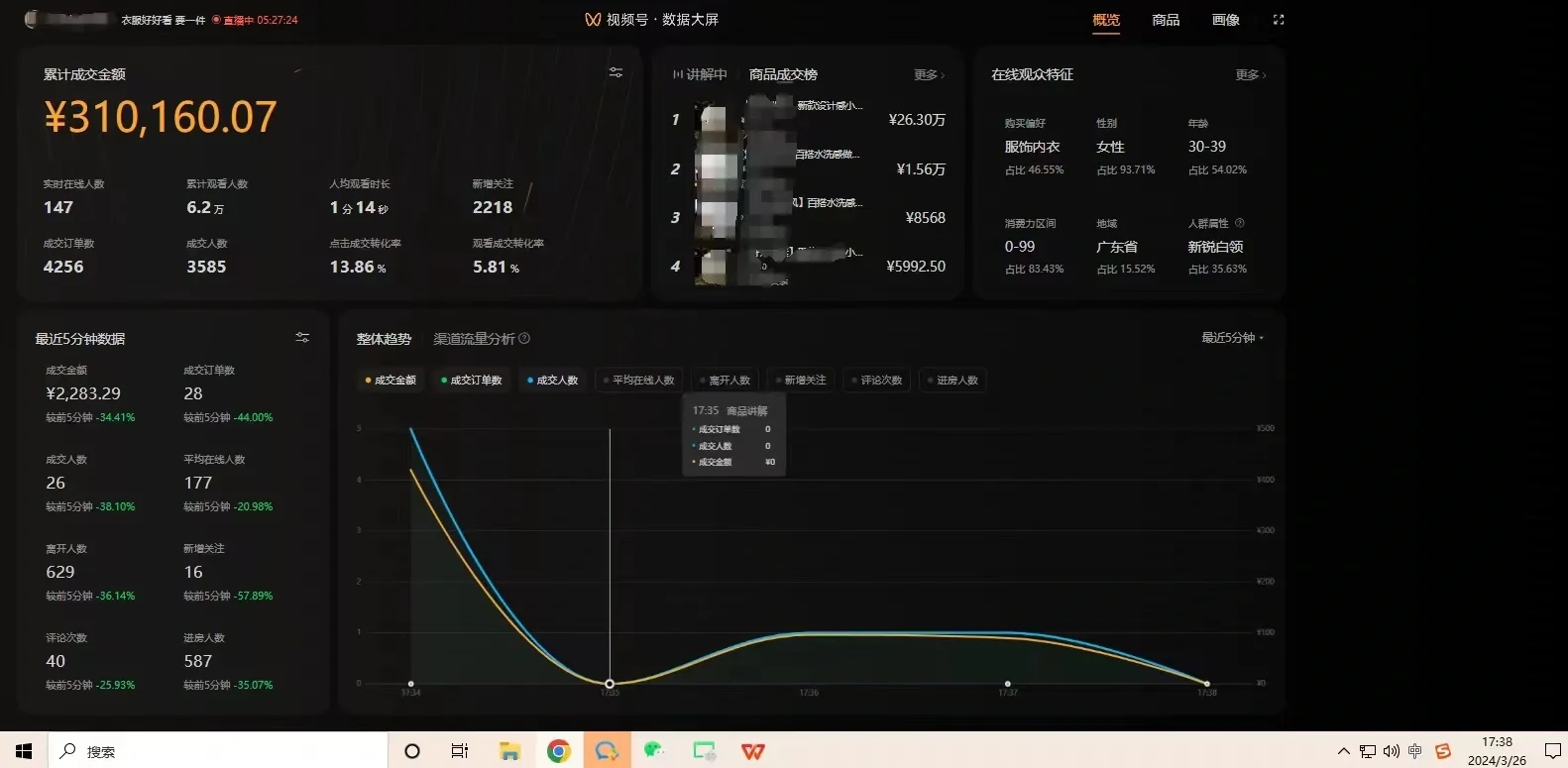Expand 更多 in 商品成交榜 panel

tap(929, 75)
